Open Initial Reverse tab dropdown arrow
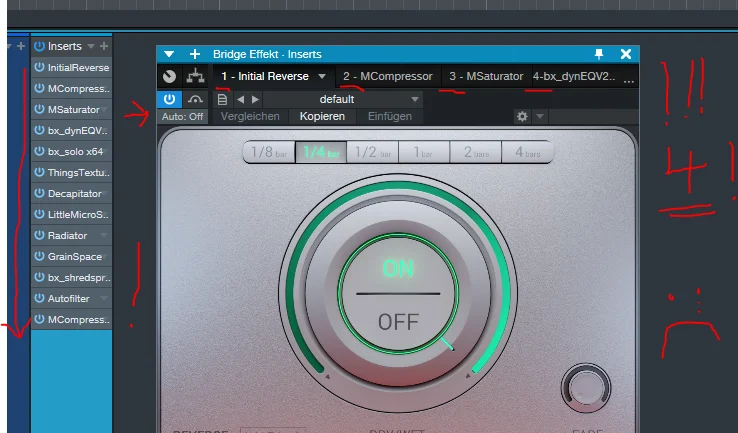The width and height of the screenshot is (738, 433). tap(322, 76)
